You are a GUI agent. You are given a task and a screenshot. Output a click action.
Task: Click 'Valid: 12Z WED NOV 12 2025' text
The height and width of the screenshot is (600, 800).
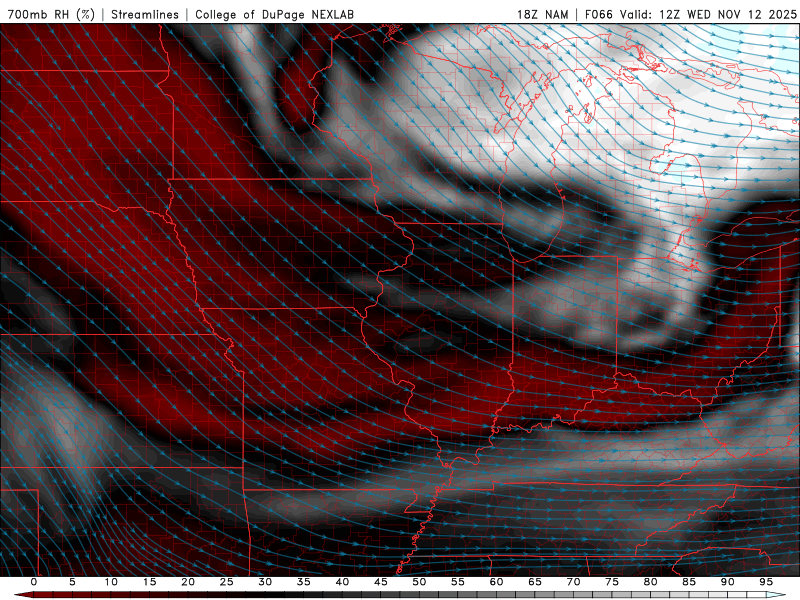click(708, 14)
